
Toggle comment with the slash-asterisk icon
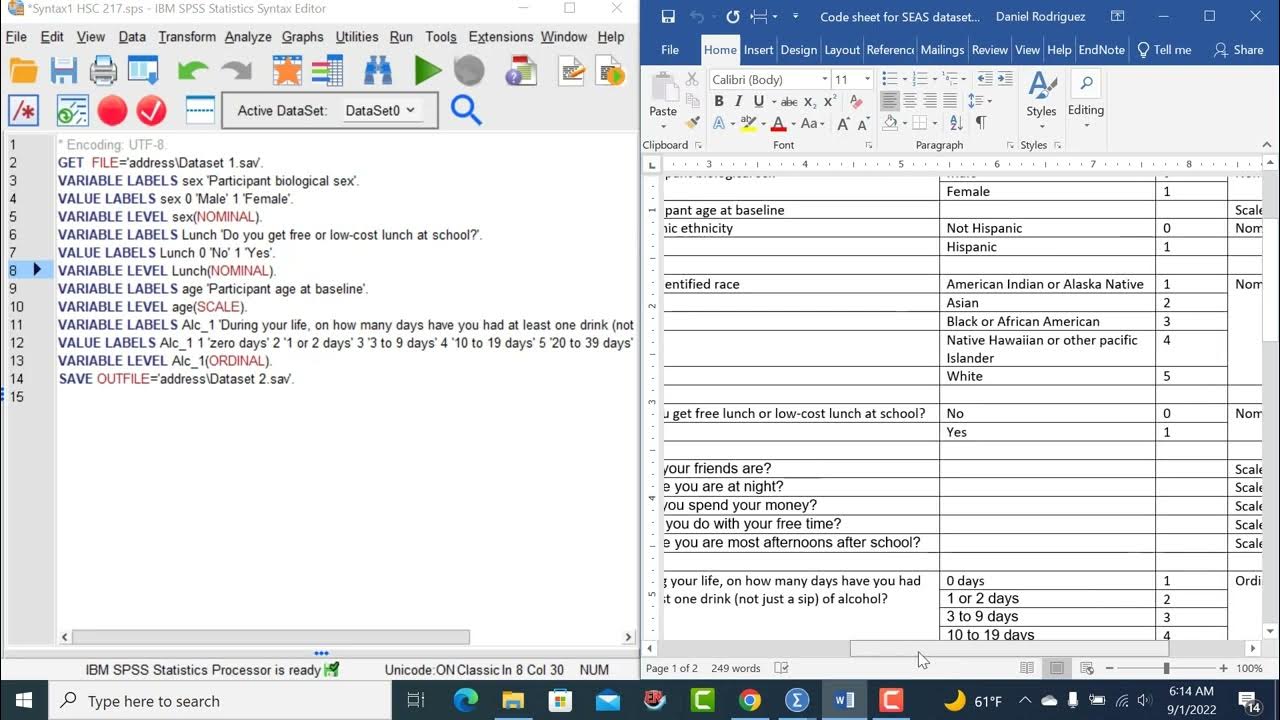[x=23, y=111]
